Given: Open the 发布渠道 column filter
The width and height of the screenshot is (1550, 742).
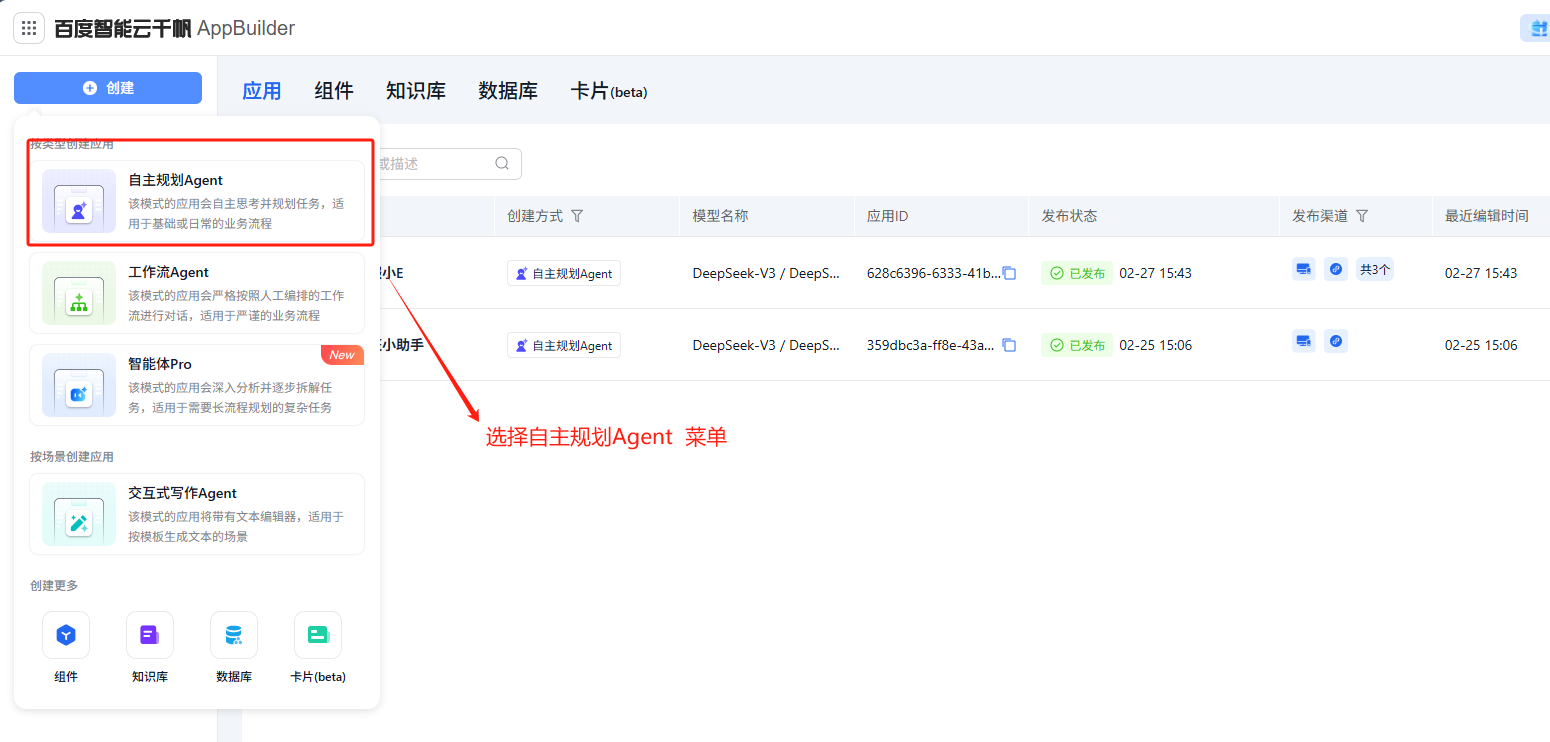Looking at the screenshot, I should click(x=1362, y=216).
